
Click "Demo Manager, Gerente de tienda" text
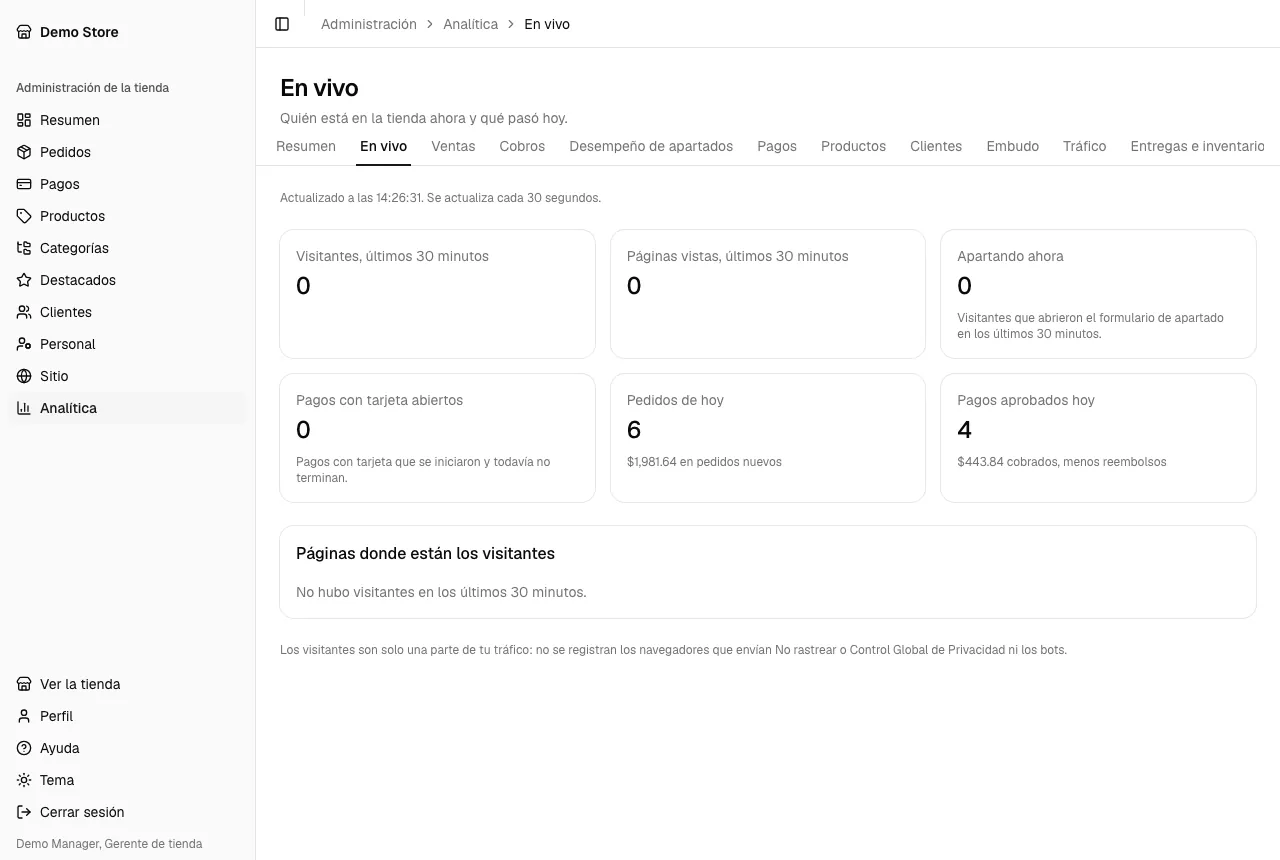(x=109, y=844)
